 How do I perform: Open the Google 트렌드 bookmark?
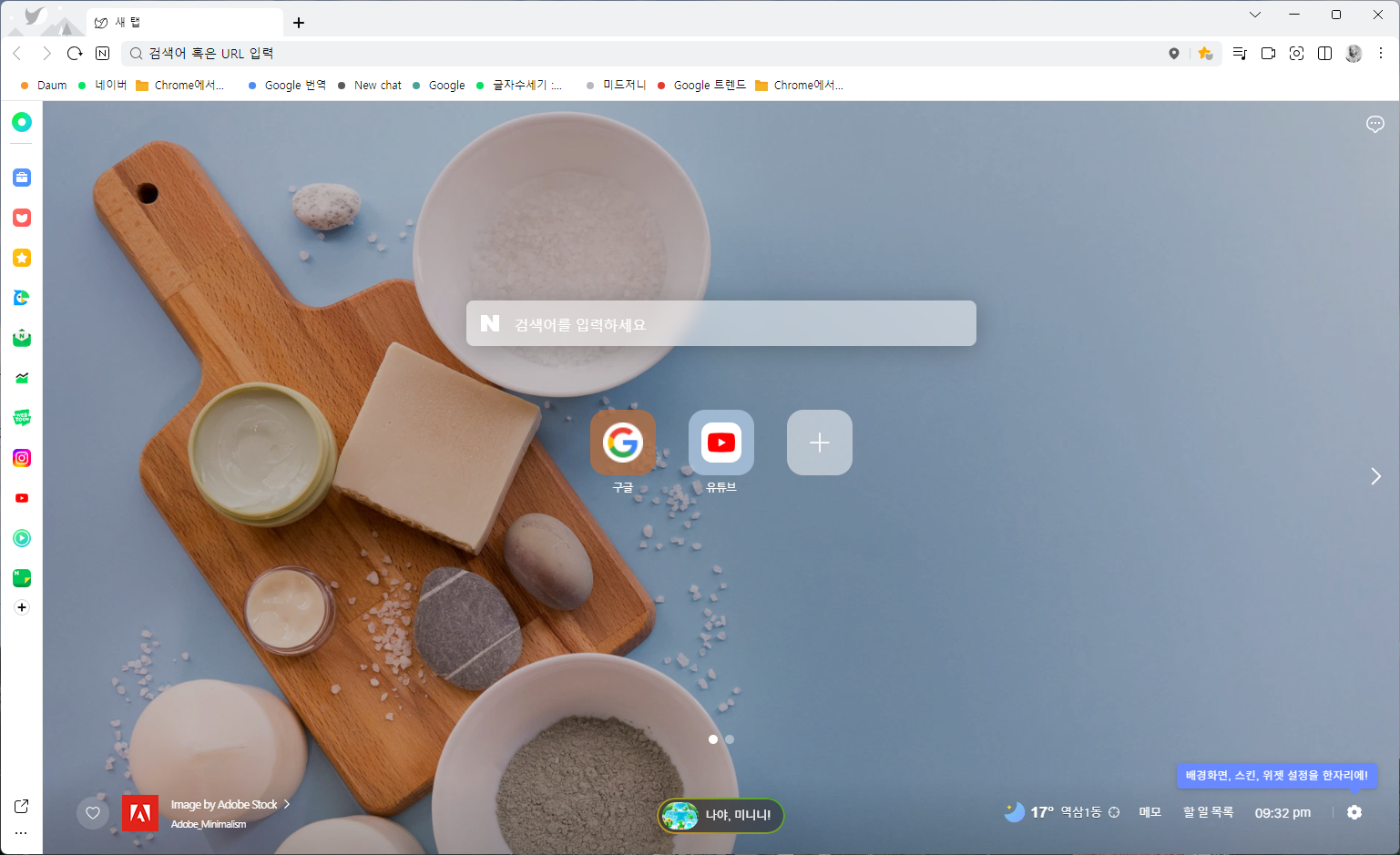coord(700,85)
